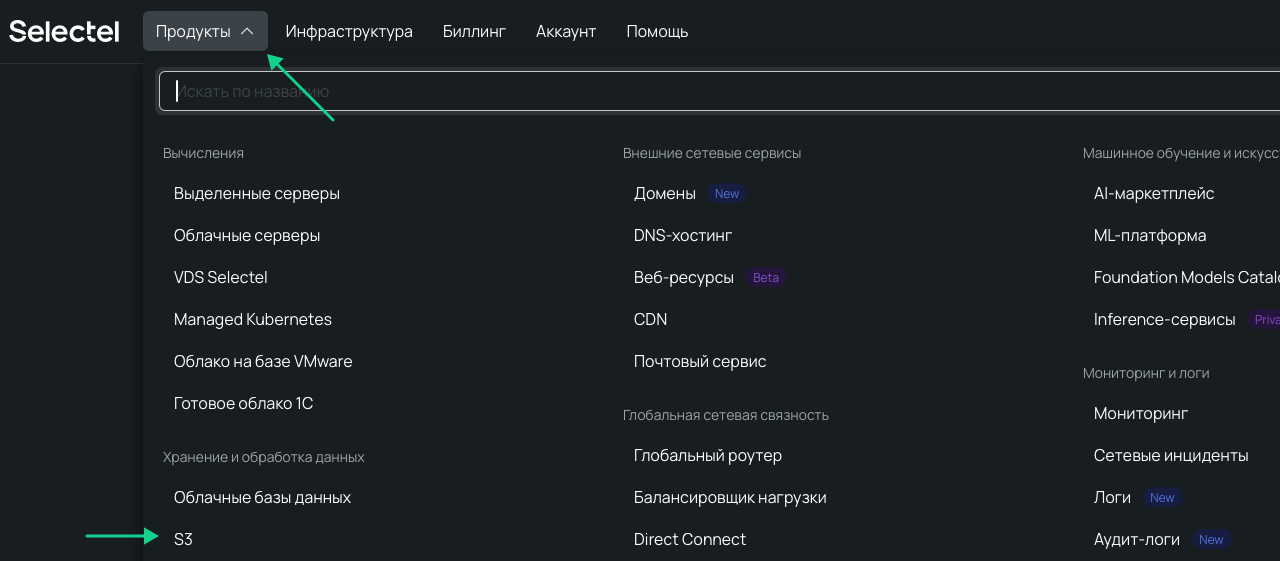
Task: Open the Аккаунт menu
Action: [x=566, y=31]
